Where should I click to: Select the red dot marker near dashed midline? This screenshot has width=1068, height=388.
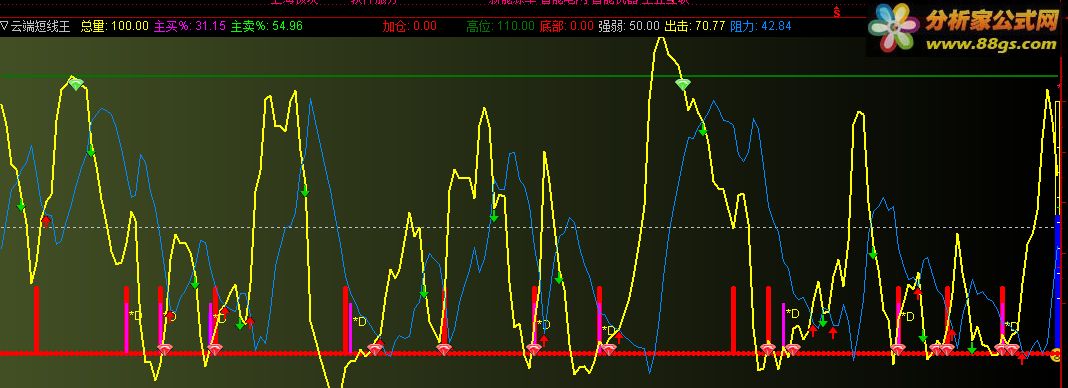click(x=46, y=221)
